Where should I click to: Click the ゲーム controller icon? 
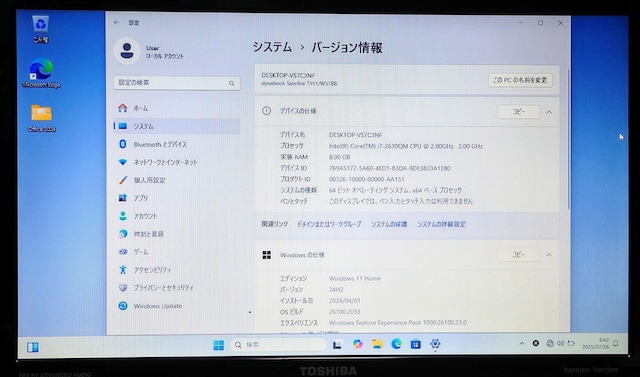point(123,252)
